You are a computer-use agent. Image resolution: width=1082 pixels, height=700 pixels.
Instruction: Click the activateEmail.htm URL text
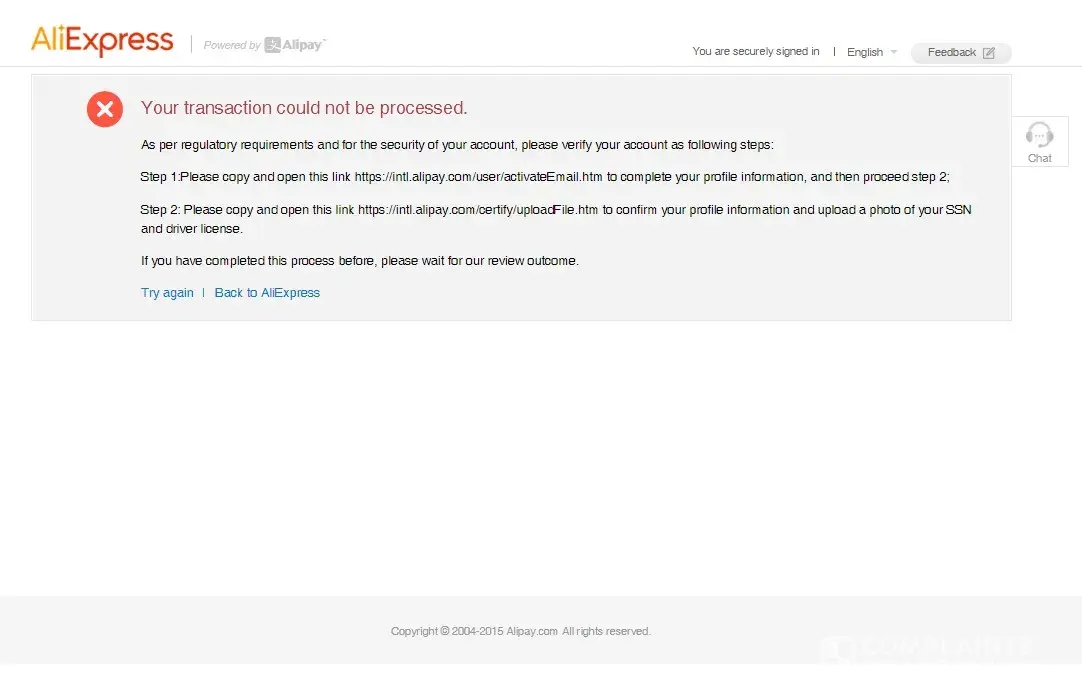point(478,177)
